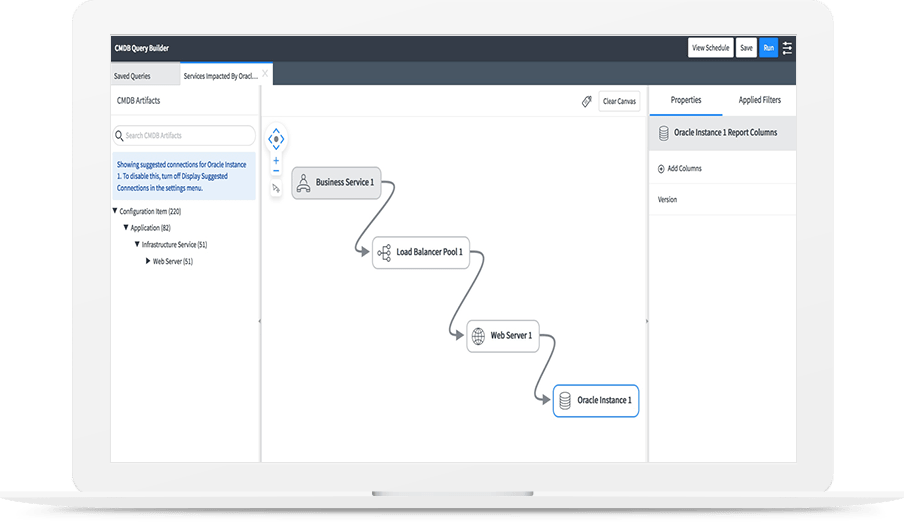Collapse the Infrastructure Service (51) node
The height and width of the screenshot is (524, 904).
coord(137,244)
